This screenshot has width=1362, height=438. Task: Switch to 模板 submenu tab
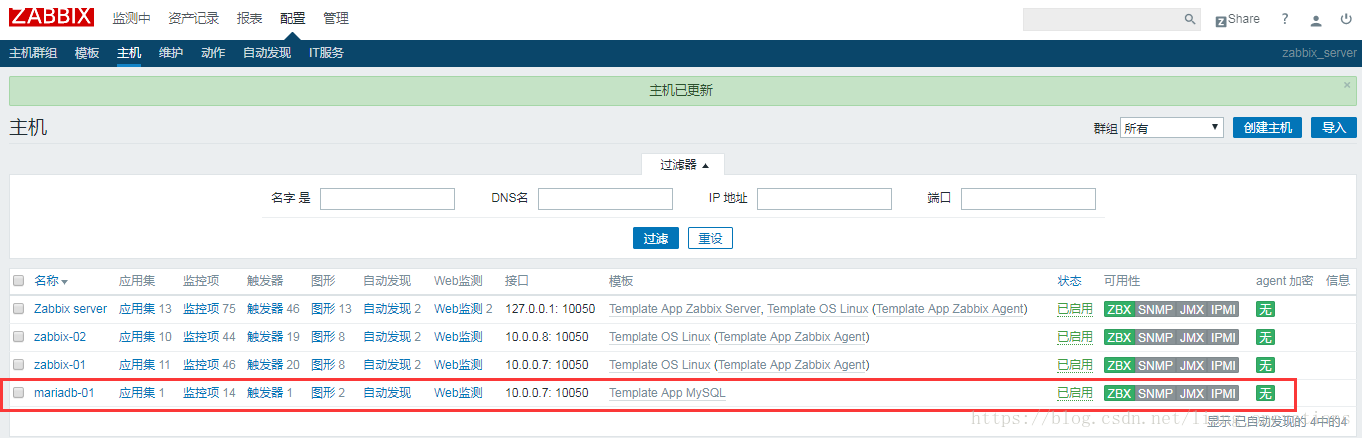point(87,53)
